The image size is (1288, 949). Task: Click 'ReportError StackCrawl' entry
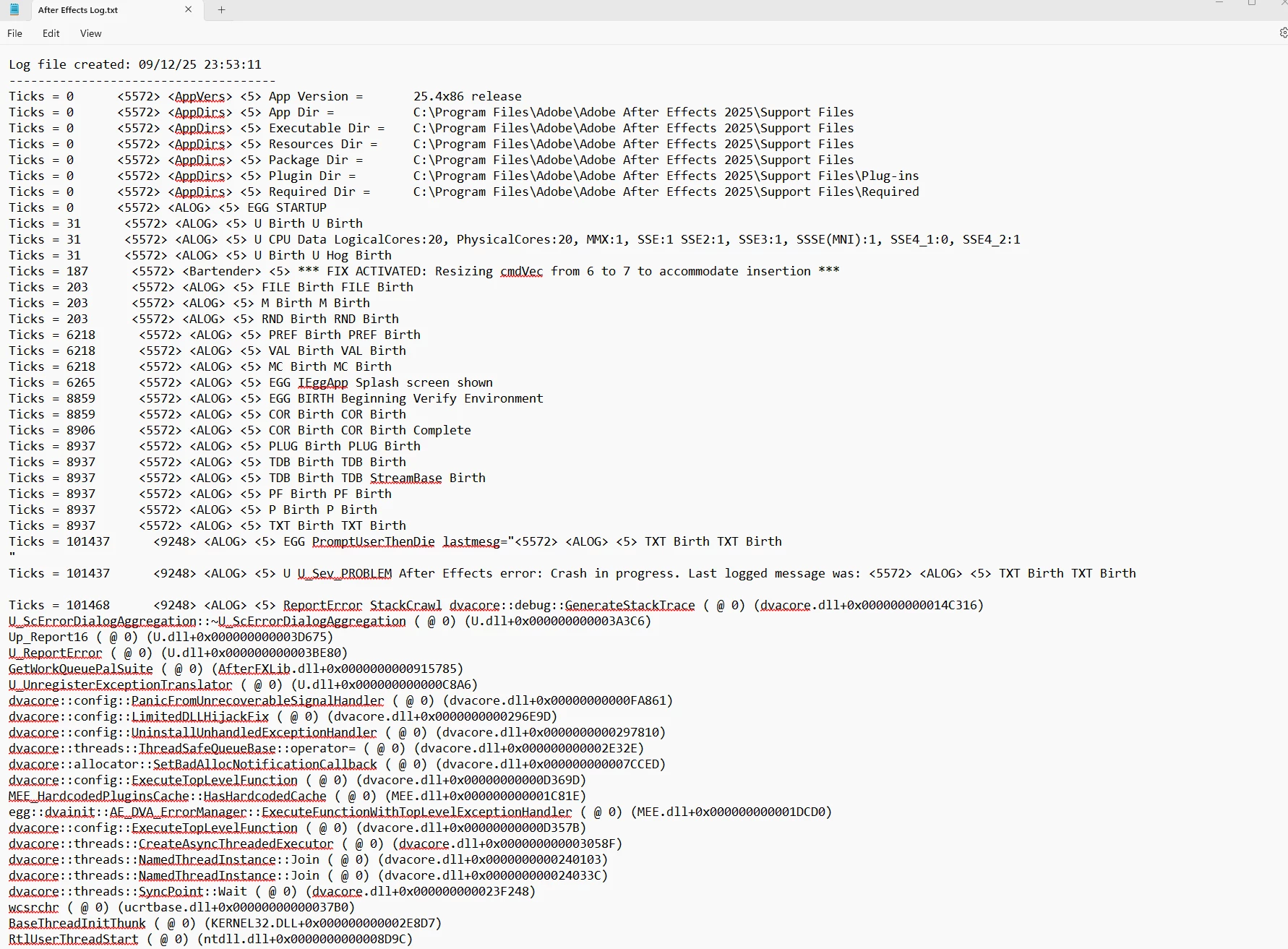tap(362, 605)
